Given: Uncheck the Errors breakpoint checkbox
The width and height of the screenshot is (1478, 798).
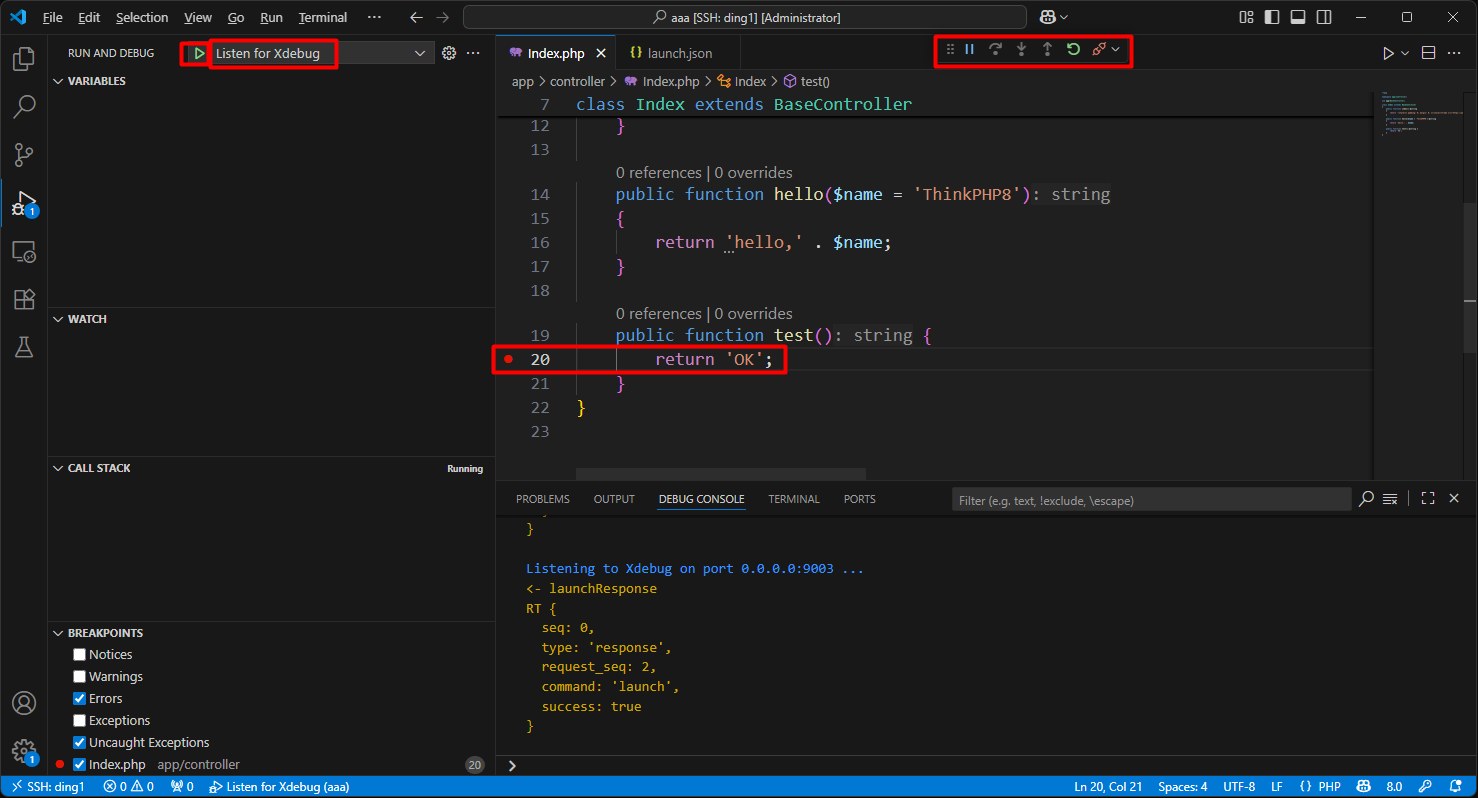Looking at the screenshot, I should tap(79, 699).
